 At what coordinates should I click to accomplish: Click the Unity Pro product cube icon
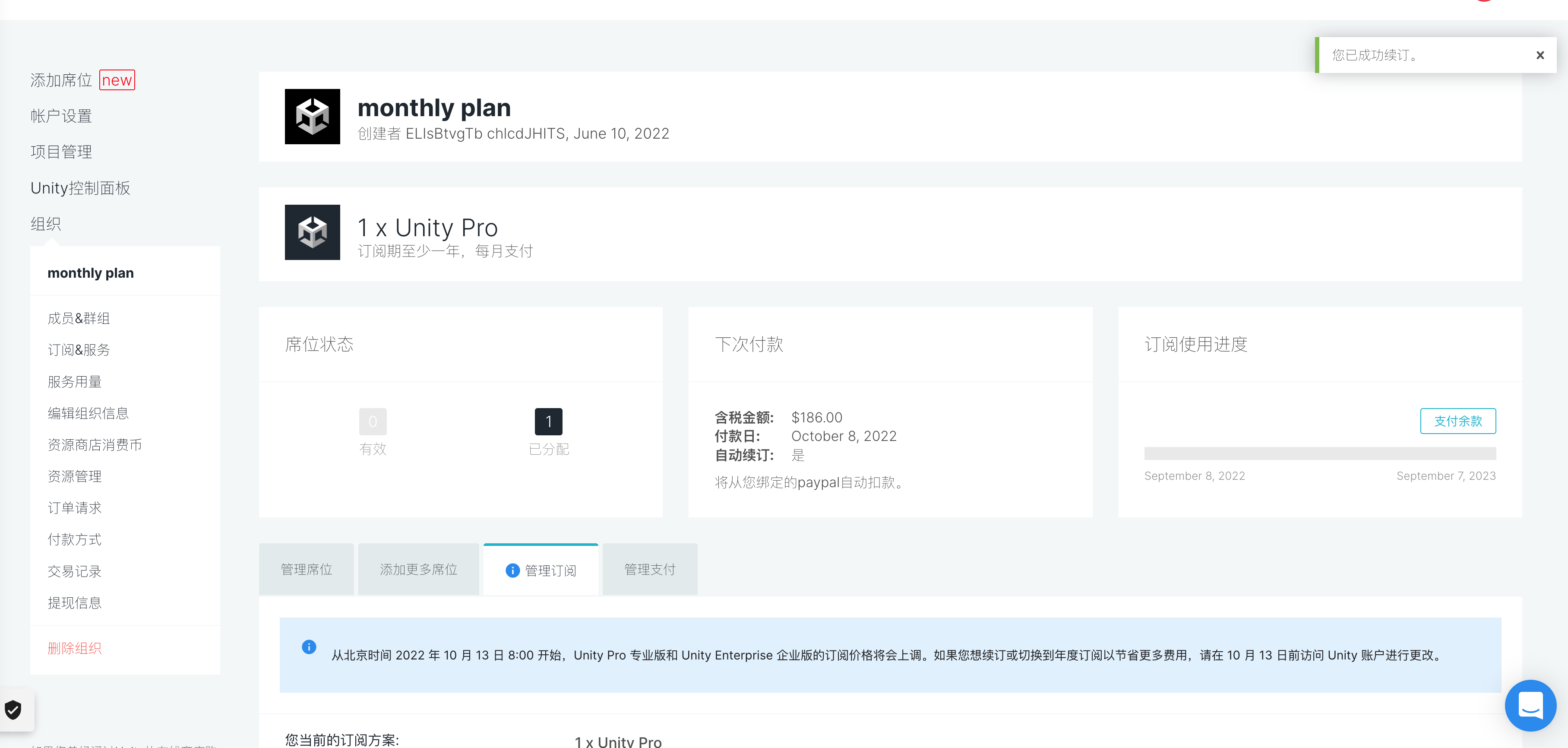coord(312,232)
